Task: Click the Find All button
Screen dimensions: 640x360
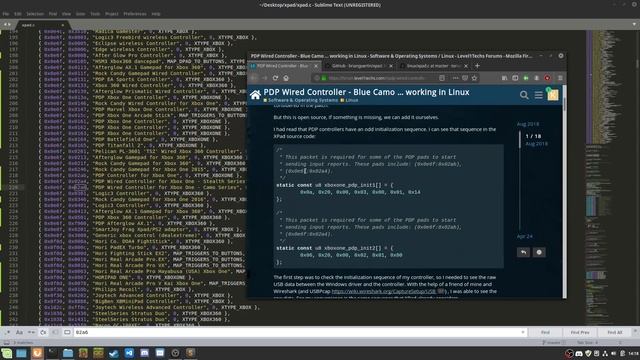Action: pos(615,332)
